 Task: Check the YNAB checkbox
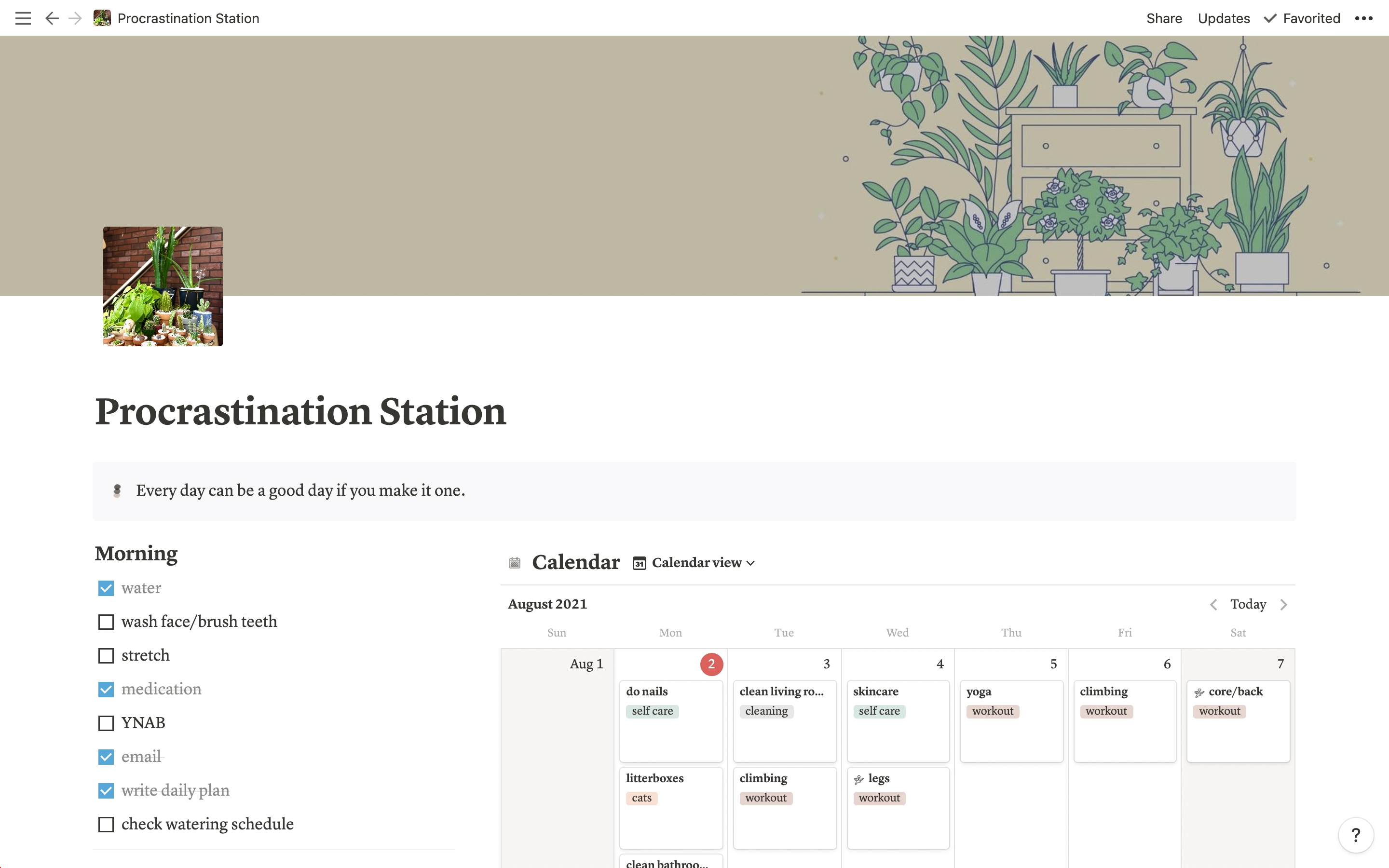(x=106, y=723)
